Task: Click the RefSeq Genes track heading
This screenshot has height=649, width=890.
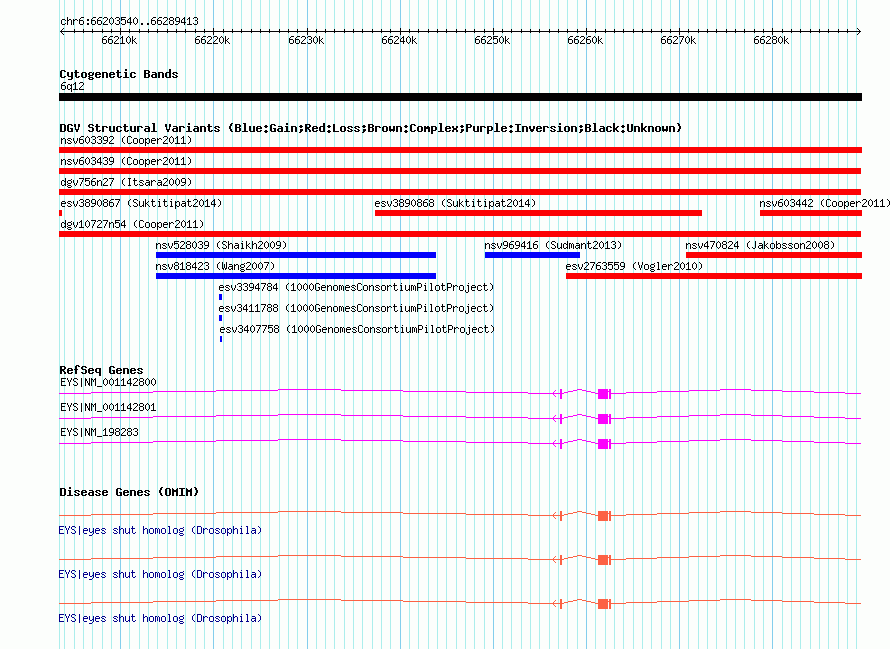Action: pyautogui.click(x=101, y=370)
